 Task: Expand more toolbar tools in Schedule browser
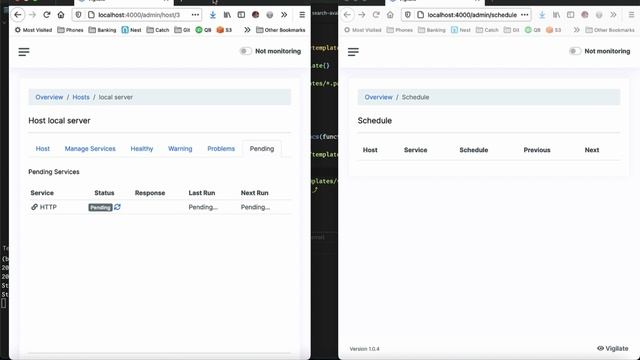click(613, 15)
